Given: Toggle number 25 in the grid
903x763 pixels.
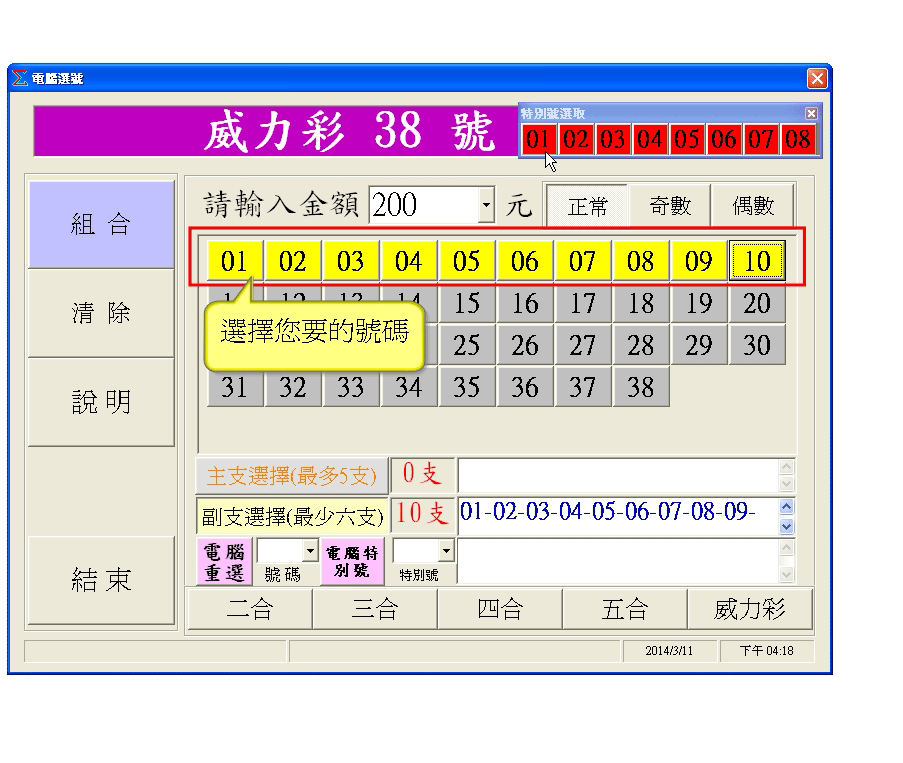Looking at the screenshot, I should [466, 345].
